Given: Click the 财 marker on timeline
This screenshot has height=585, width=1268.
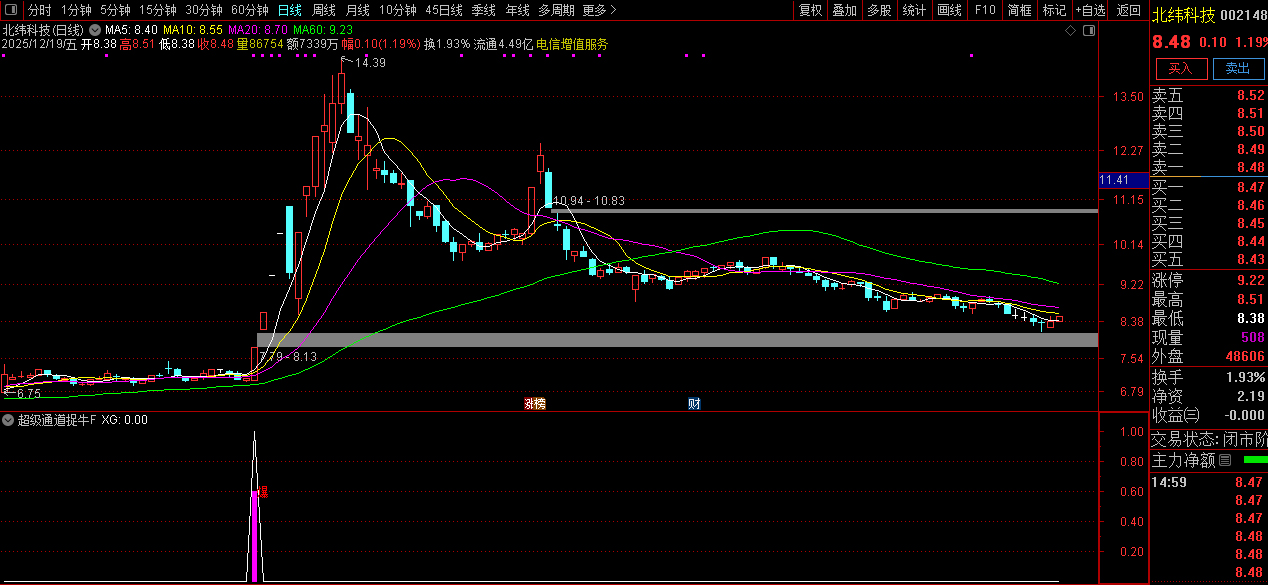Looking at the screenshot, I should (x=694, y=403).
